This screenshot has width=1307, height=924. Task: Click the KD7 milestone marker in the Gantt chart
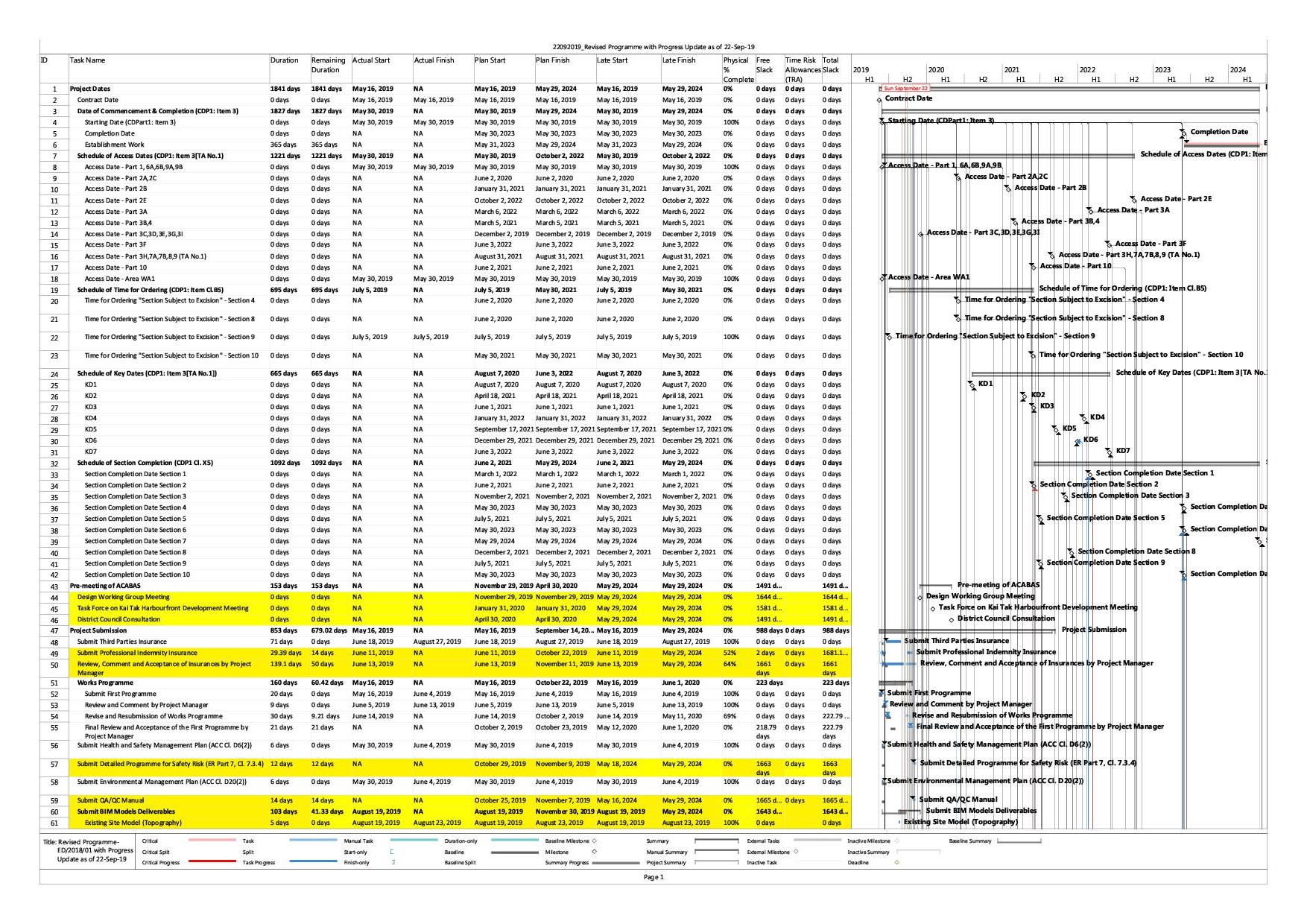click(x=1109, y=452)
